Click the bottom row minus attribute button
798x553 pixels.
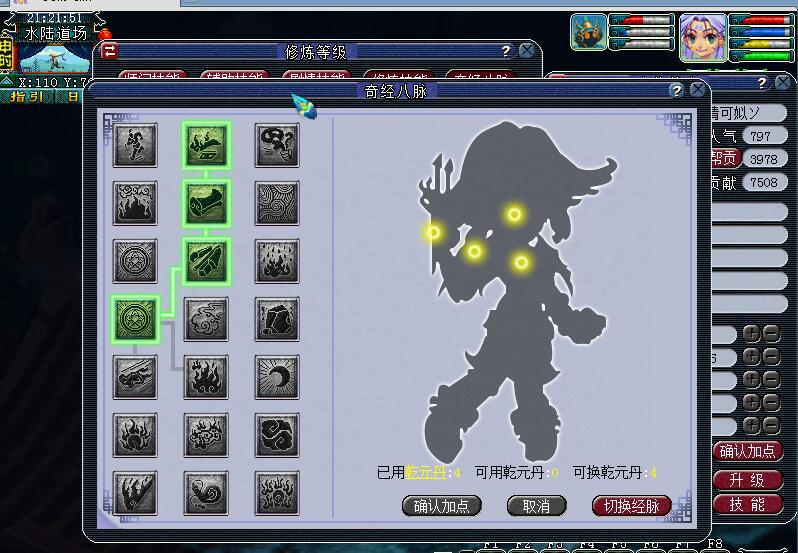pyautogui.click(x=771, y=425)
